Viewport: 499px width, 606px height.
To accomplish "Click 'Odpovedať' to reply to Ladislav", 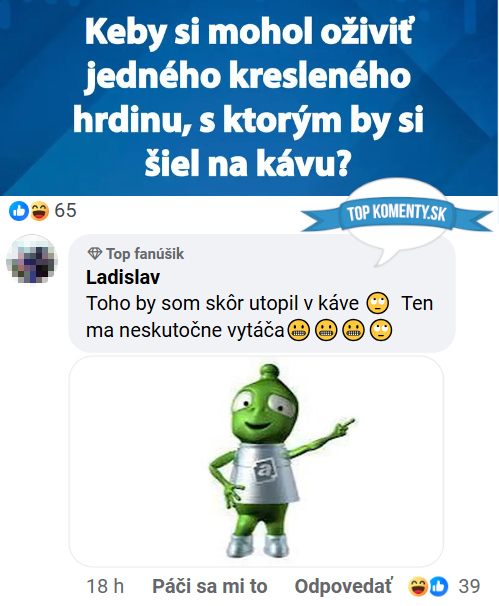I will click(344, 586).
